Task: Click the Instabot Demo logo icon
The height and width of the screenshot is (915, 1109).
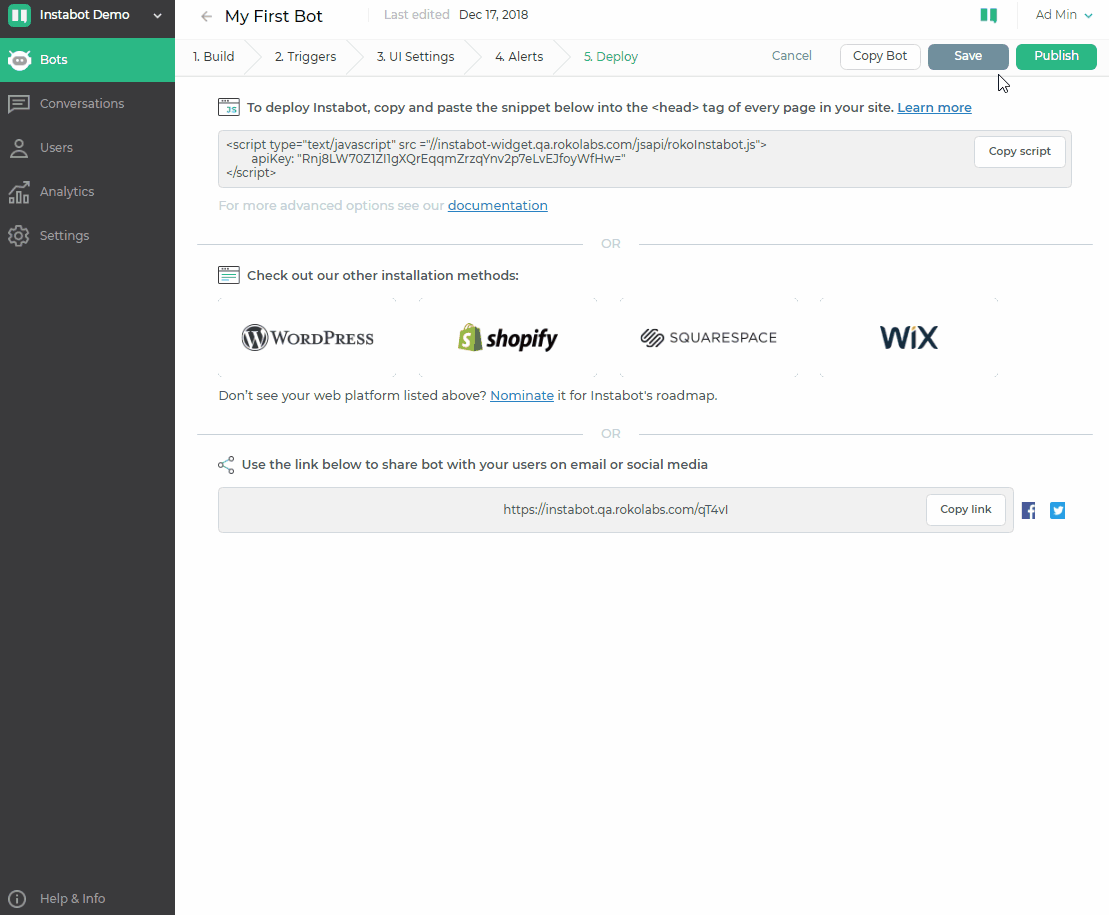Action: 19,15
